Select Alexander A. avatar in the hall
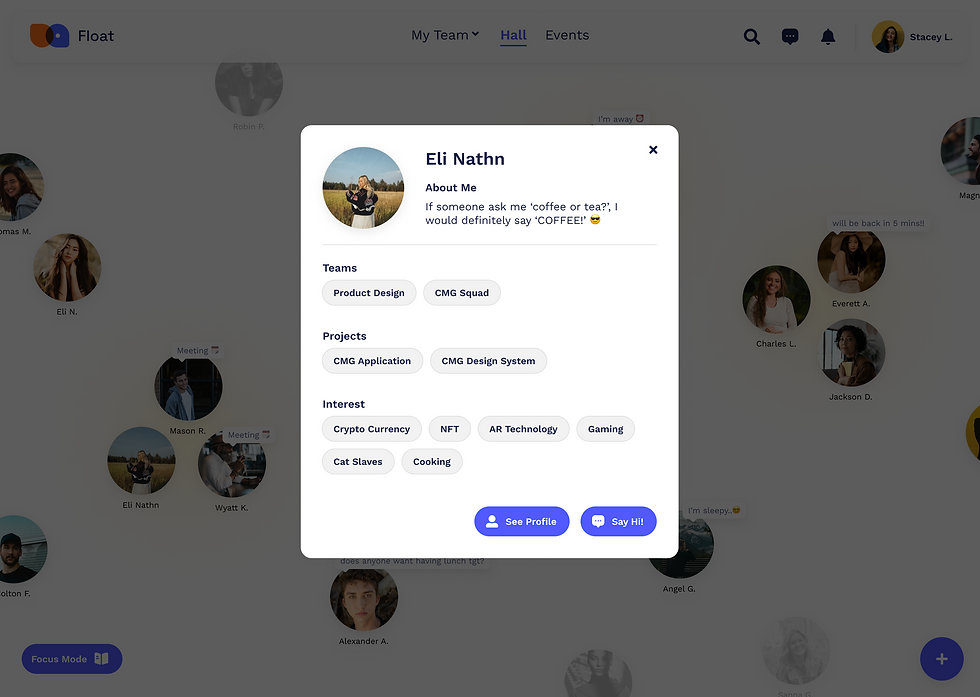Image resolution: width=980 pixels, height=697 pixels. (364, 597)
